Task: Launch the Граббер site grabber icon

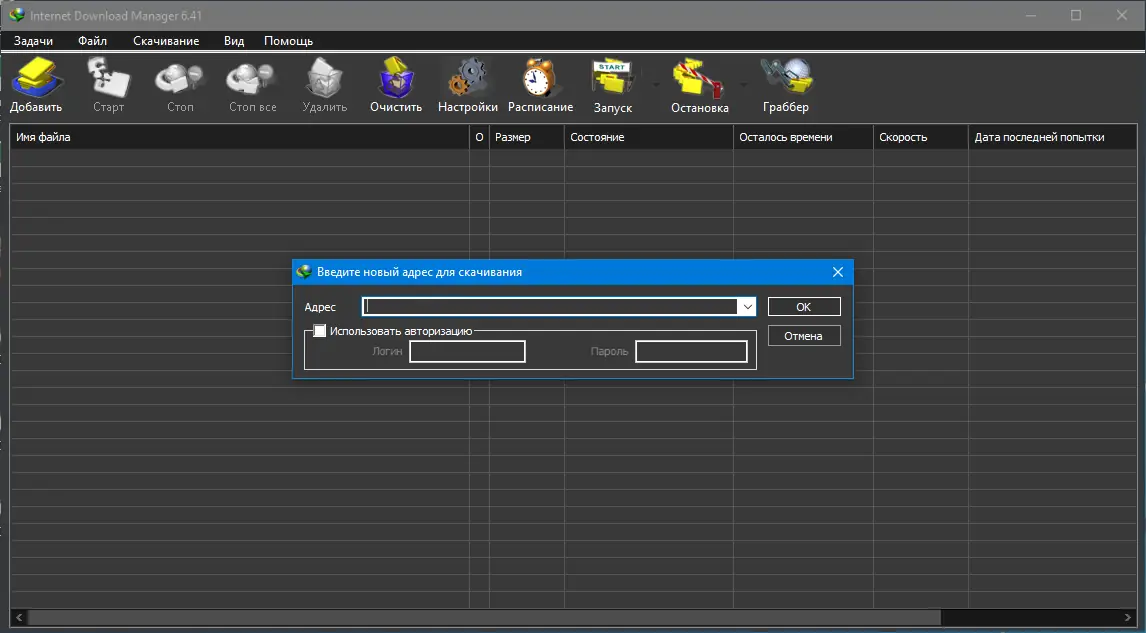Action: click(786, 78)
